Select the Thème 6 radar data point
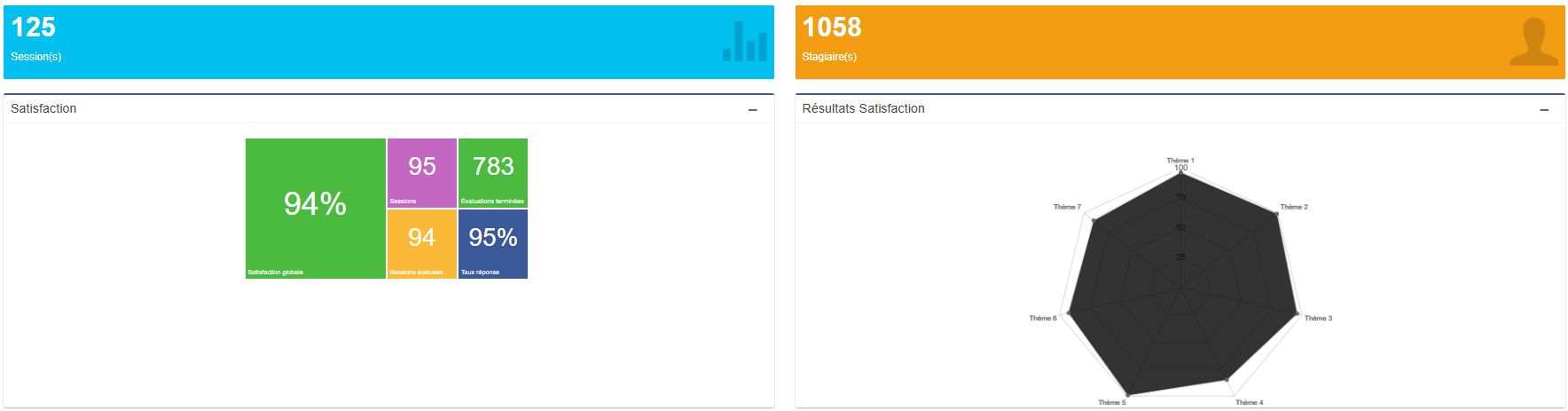The width and height of the screenshot is (1568, 411). 1070,312
